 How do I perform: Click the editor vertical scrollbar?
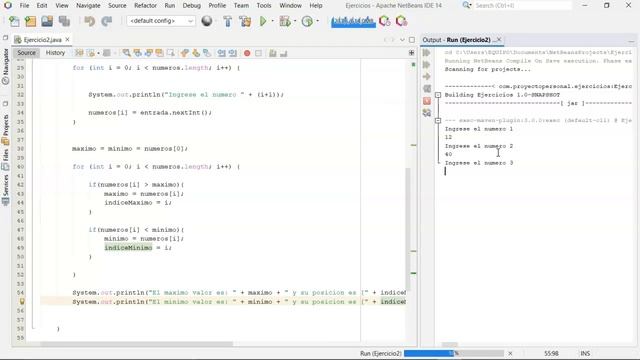407,229
